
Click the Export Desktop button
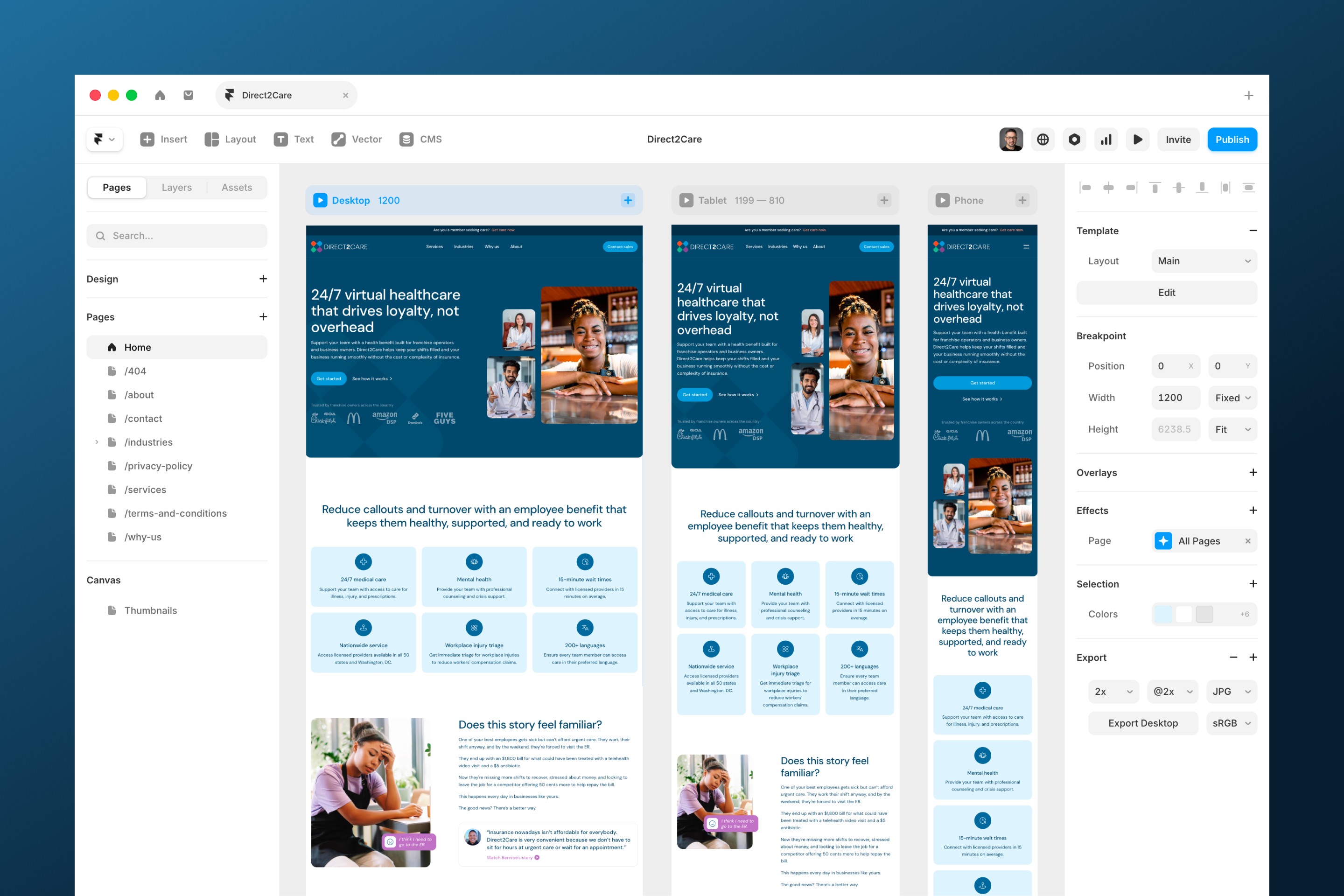click(1142, 723)
